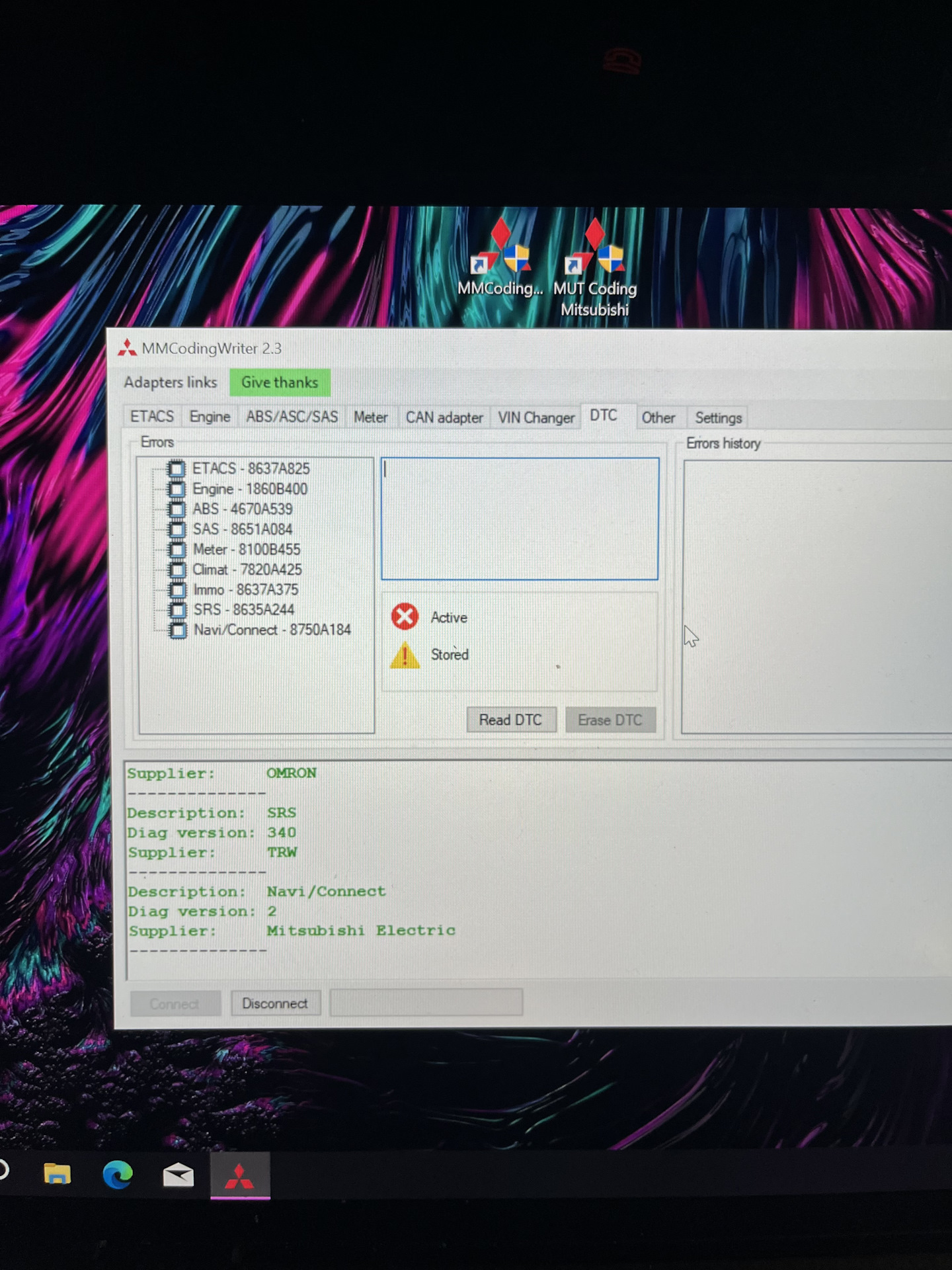Click the Errors history list area
The image size is (952, 1270).
[817, 597]
